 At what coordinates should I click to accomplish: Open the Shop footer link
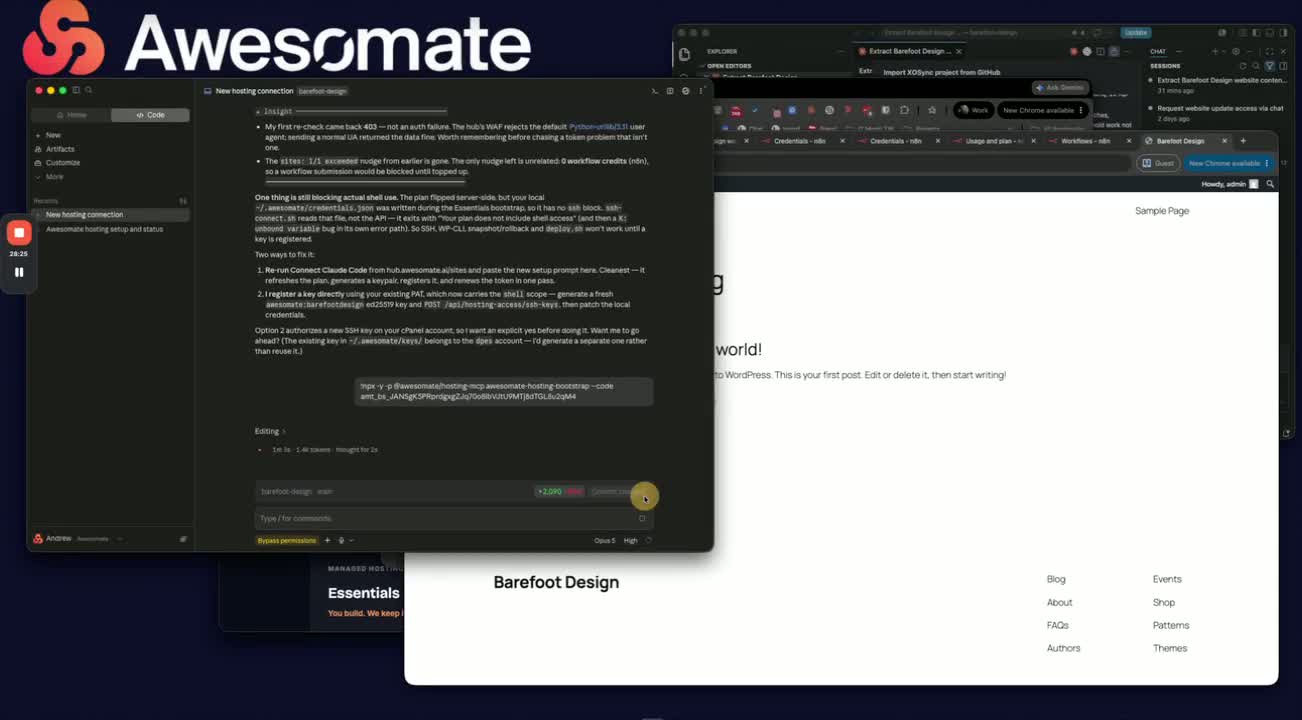pyautogui.click(x=1164, y=603)
